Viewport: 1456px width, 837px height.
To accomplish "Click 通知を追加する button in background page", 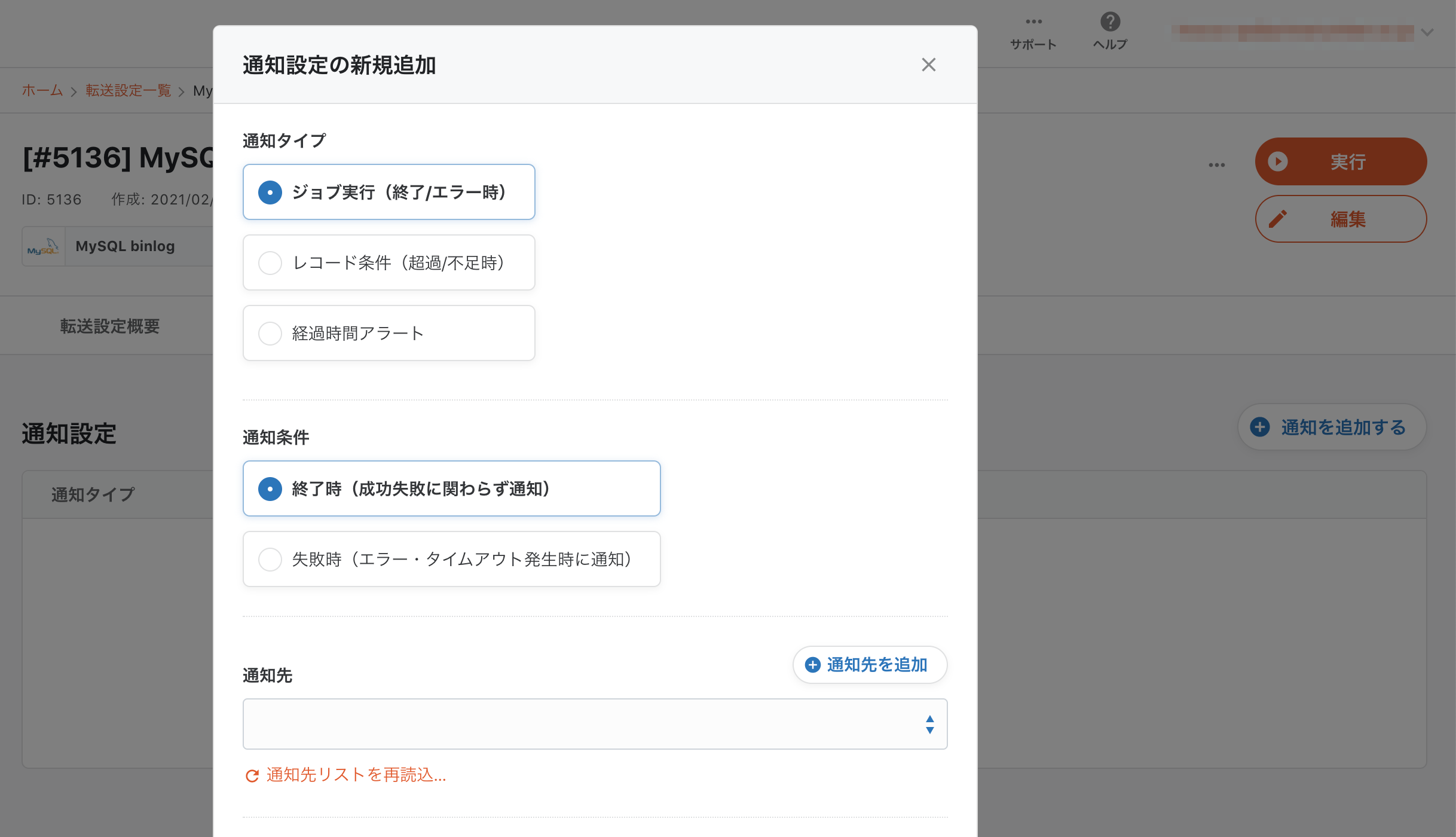I will point(1332,427).
